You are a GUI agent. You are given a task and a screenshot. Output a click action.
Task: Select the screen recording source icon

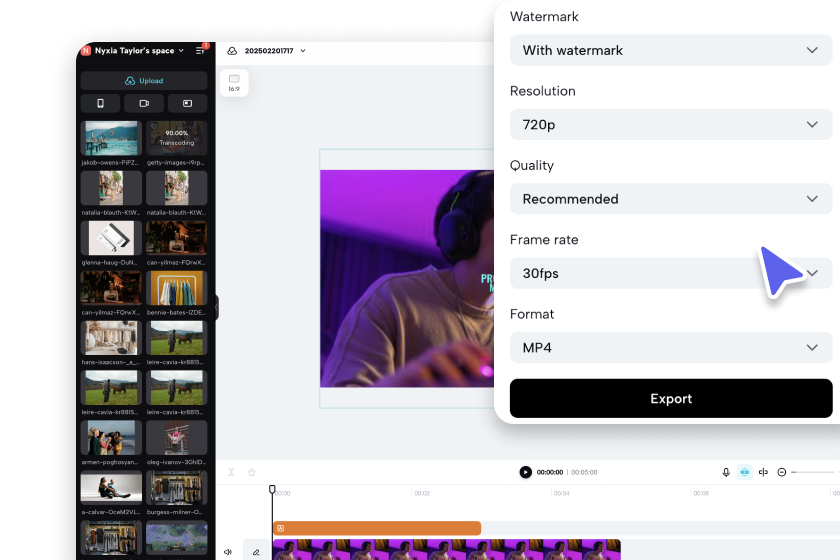coord(188,103)
